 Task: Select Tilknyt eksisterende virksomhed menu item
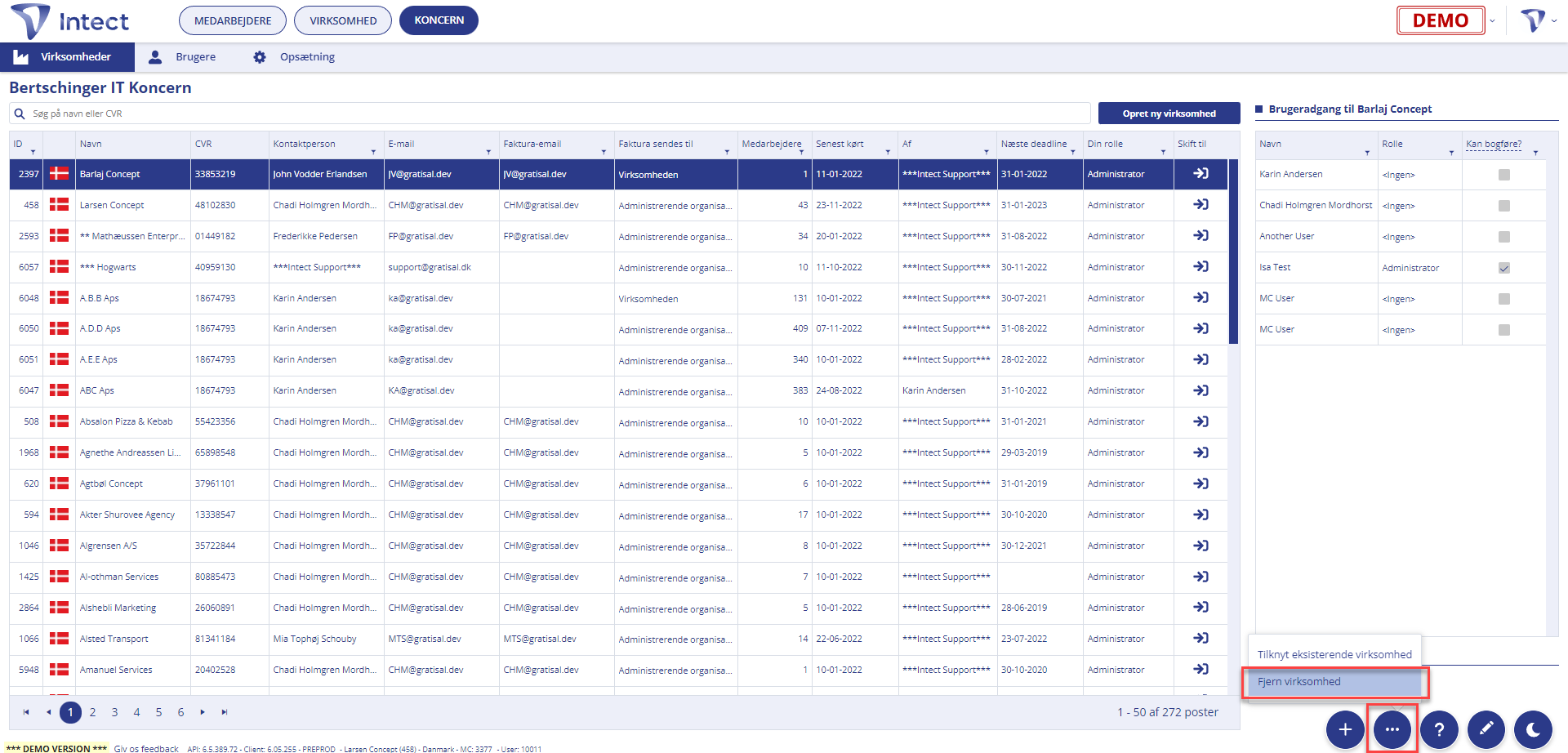[x=1334, y=654]
